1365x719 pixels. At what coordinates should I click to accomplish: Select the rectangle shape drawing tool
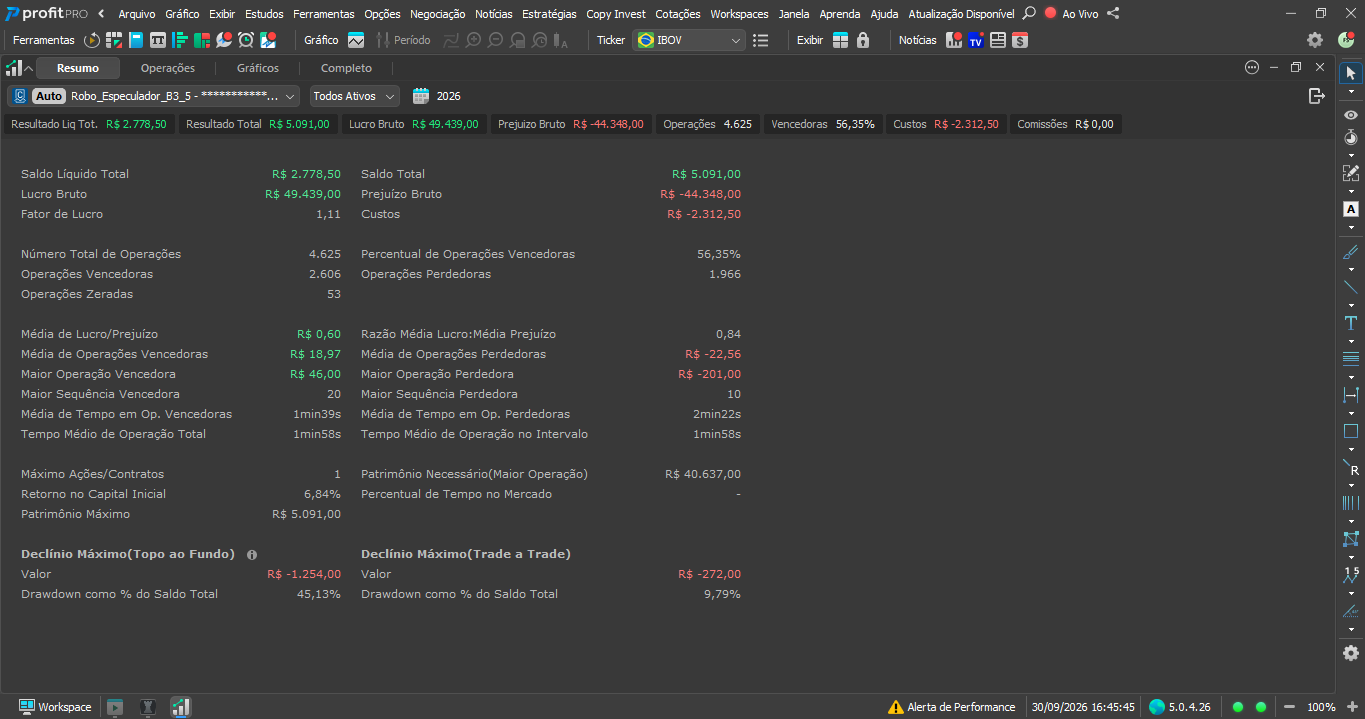(1351, 431)
